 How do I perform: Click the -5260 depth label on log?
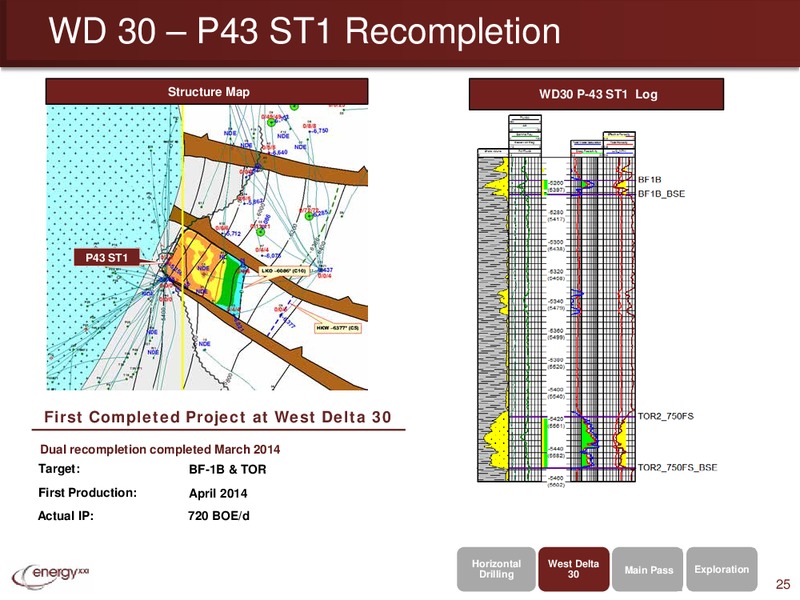coord(556,183)
